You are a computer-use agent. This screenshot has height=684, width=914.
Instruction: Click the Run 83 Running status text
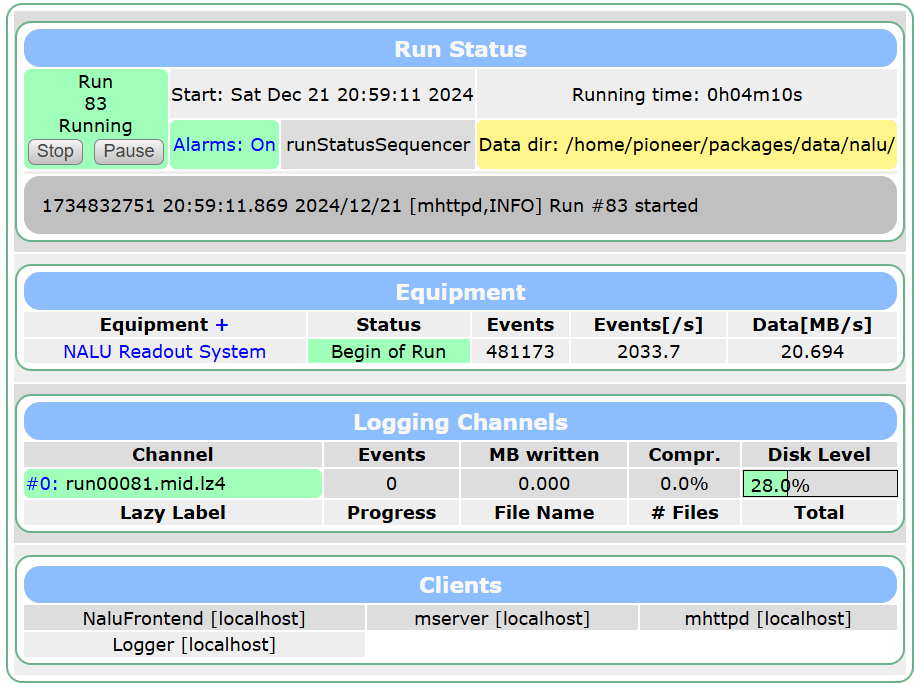point(96,104)
